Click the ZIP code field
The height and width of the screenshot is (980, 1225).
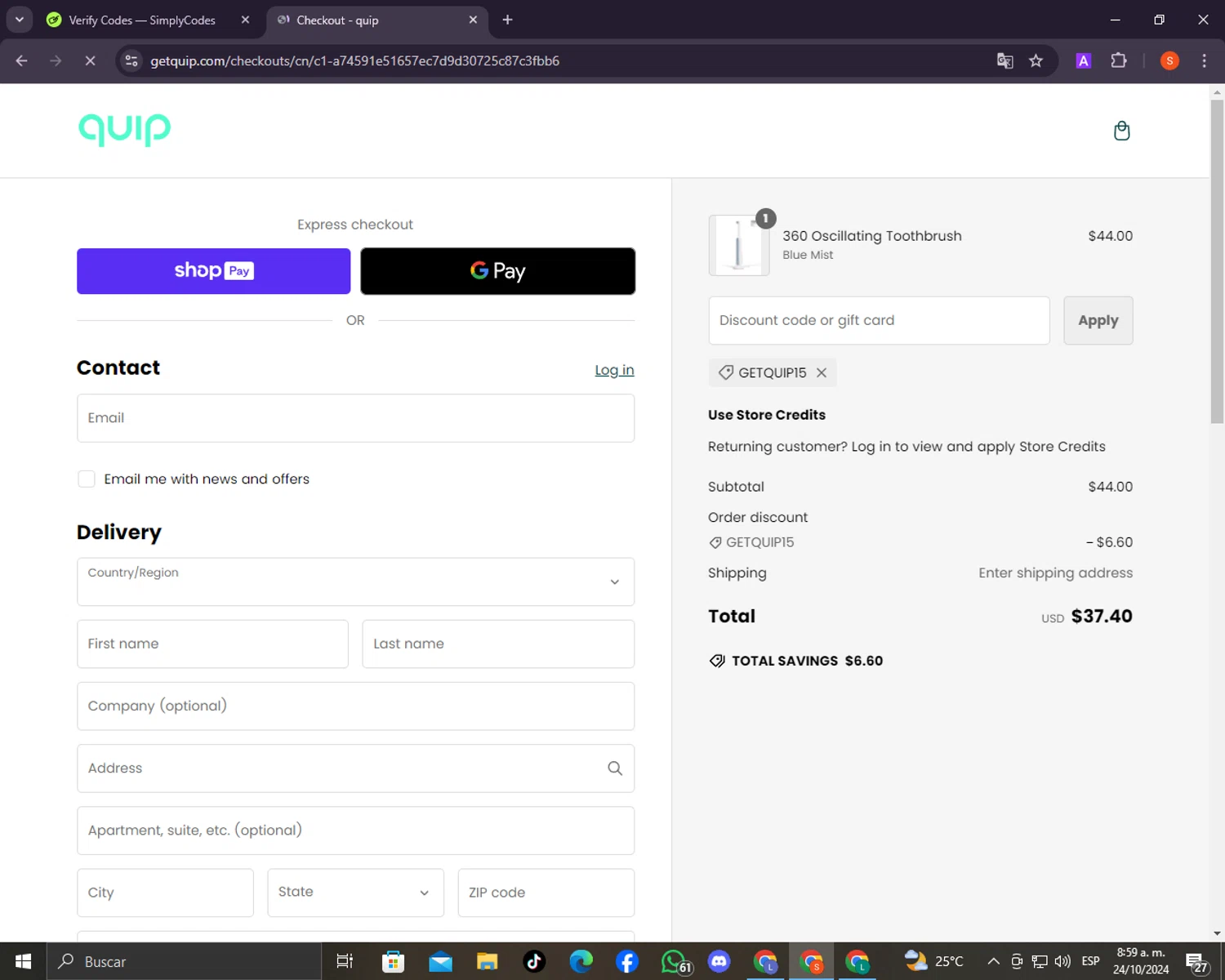546,893
